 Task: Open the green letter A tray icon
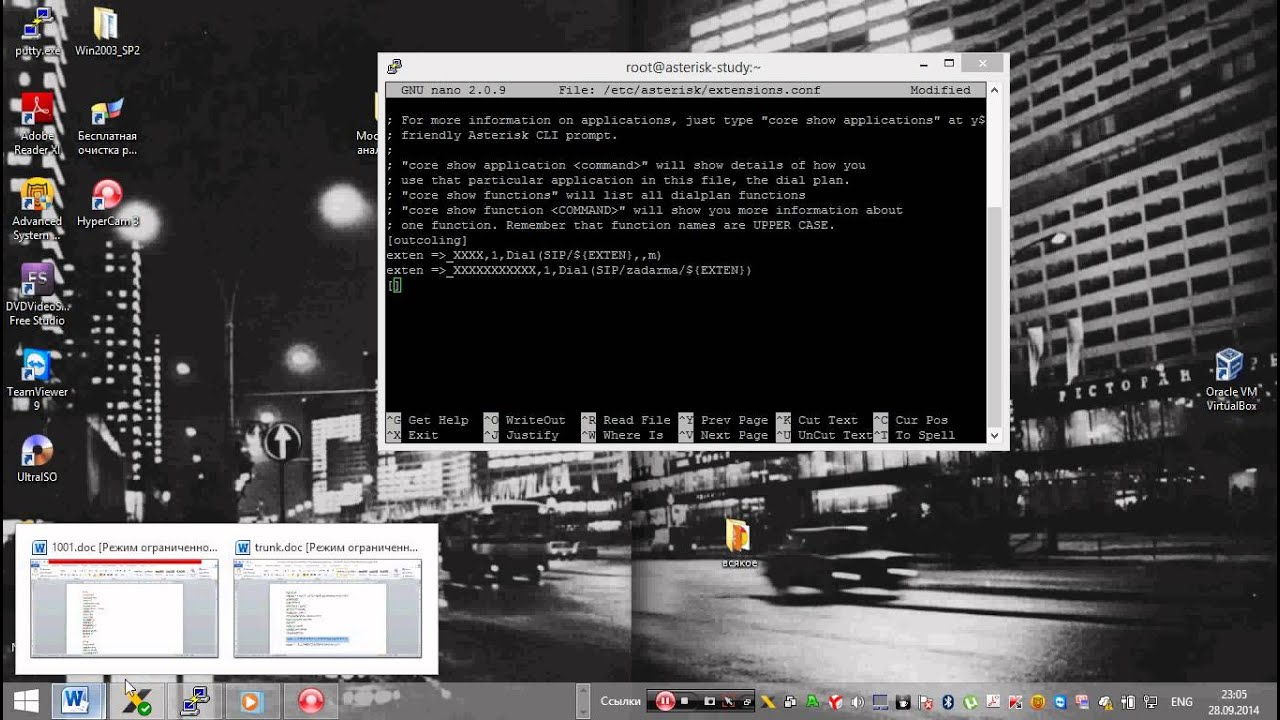pyautogui.click(x=812, y=702)
